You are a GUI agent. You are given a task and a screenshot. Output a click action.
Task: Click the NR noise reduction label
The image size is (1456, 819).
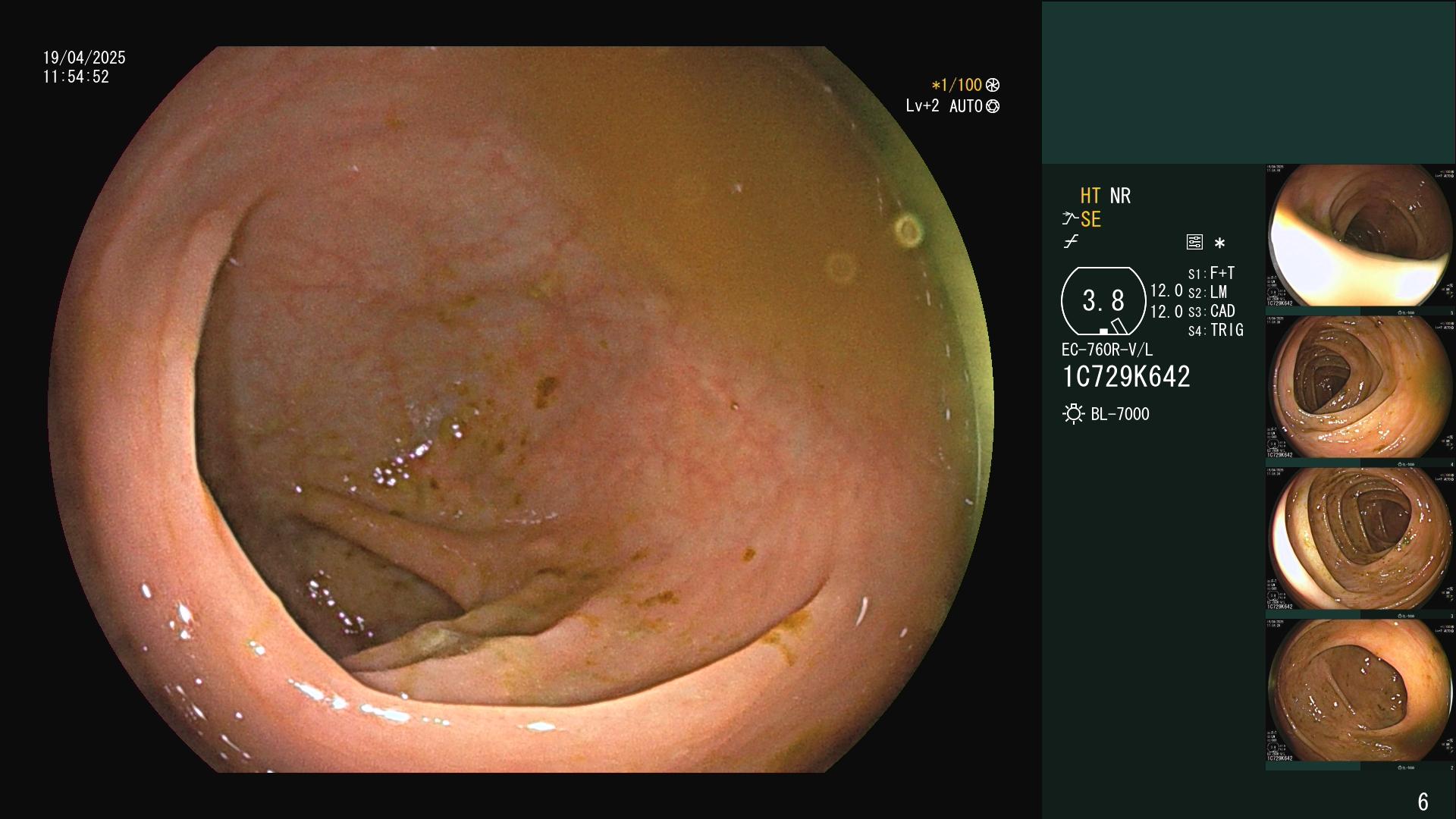1120,196
